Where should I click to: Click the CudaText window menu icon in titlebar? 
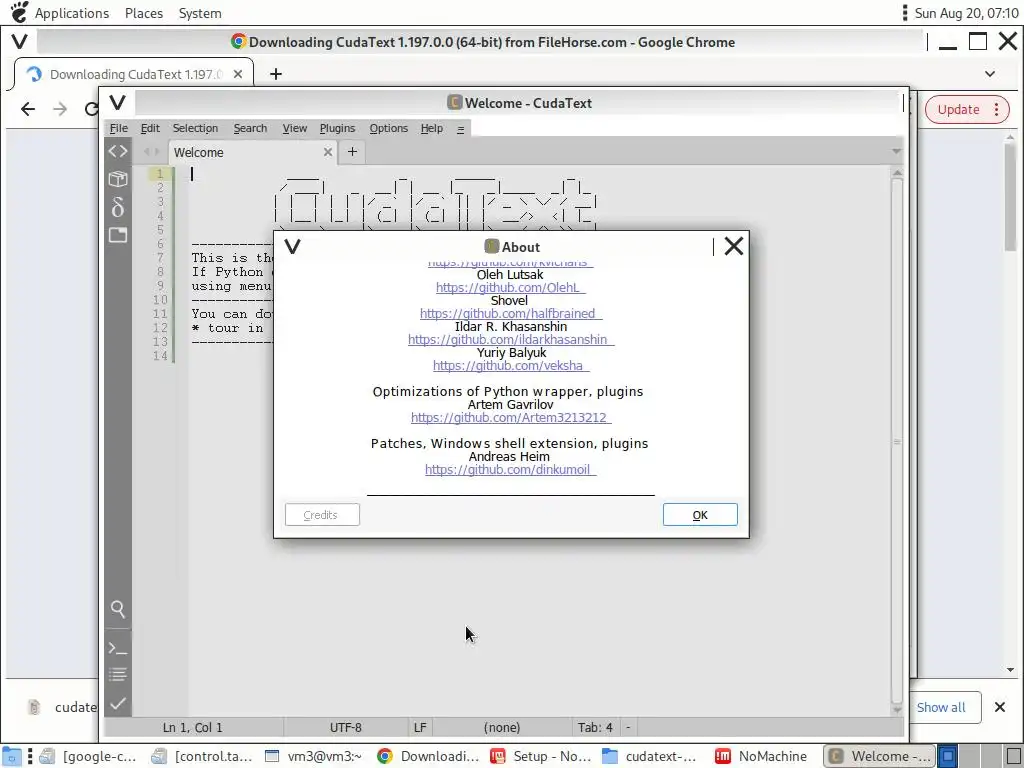click(x=118, y=103)
